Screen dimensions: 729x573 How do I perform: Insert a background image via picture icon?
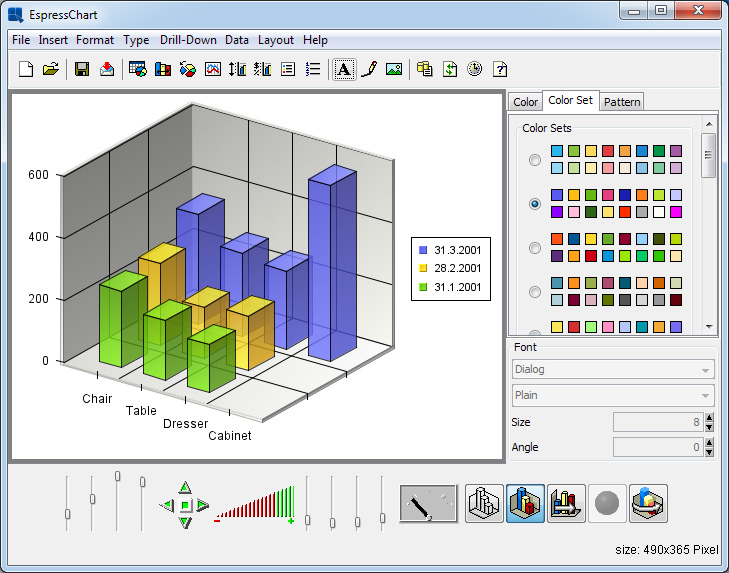coord(394,69)
